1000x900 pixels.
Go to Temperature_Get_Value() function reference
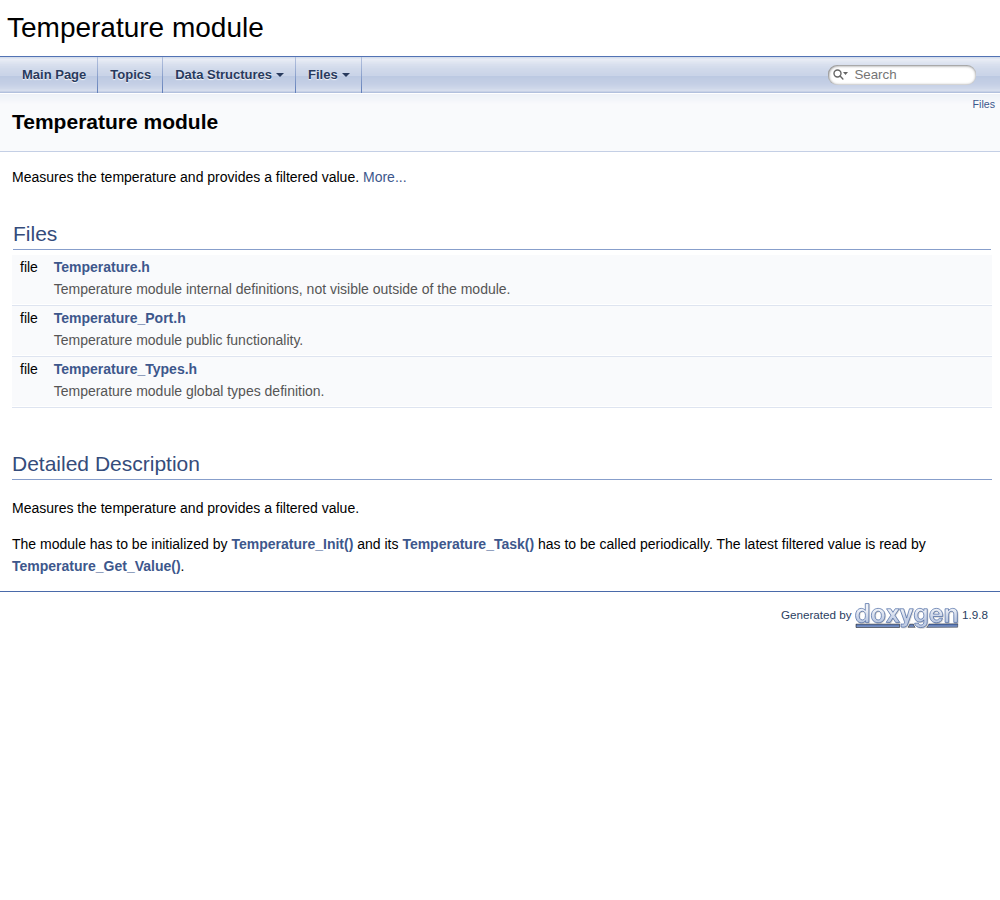[96, 566]
